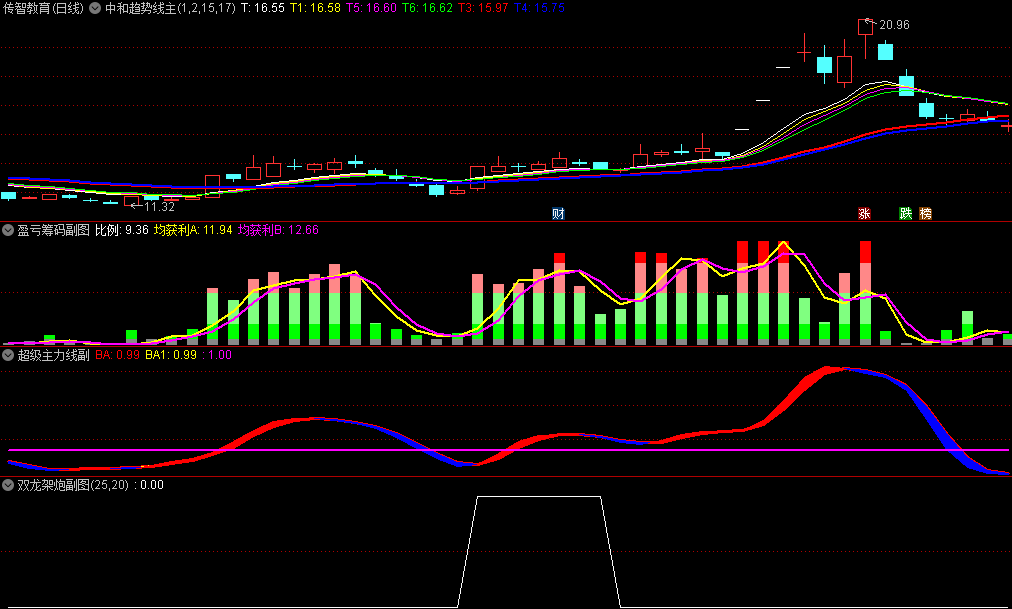
Task: Select the red T3: 15.97 value
Action: coord(483,8)
